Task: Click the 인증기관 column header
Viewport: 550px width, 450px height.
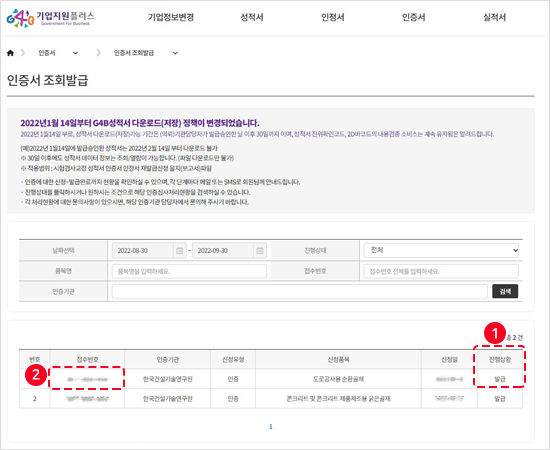Action: pos(168,360)
